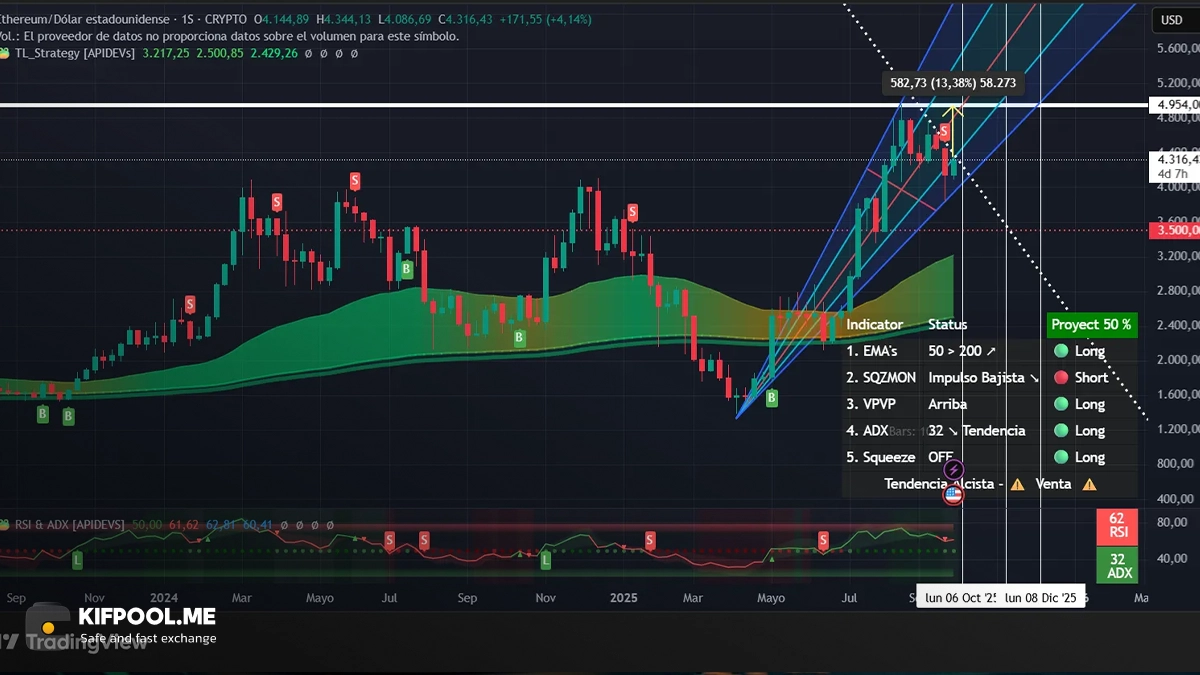This screenshot has width=1200, height=675.
Task: Click the red Short status dot for SQZMON
Action: (x=1061, y=378)
